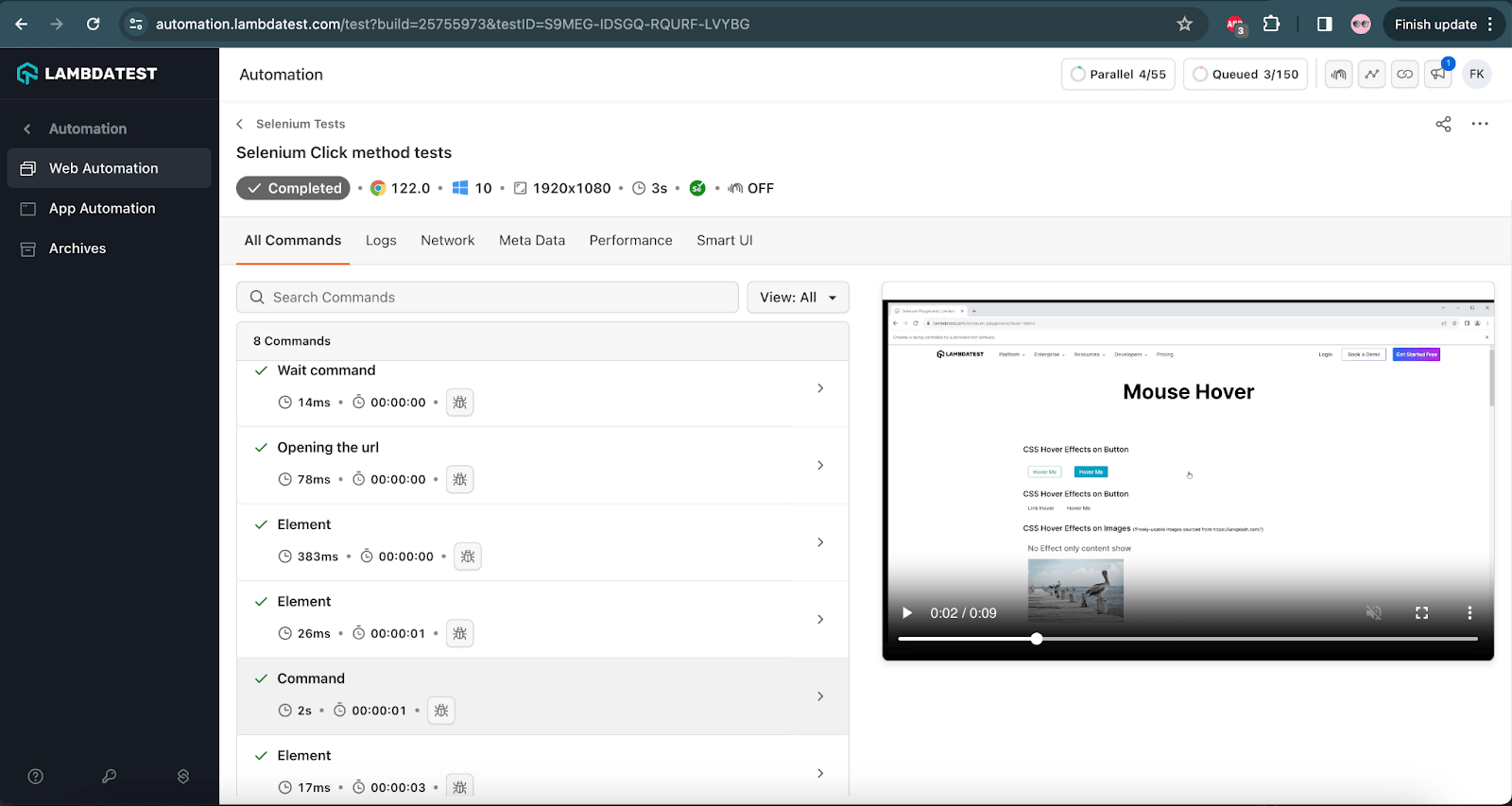Click the Finish update button
The image size is (1512, 806).
[1443, 25]
